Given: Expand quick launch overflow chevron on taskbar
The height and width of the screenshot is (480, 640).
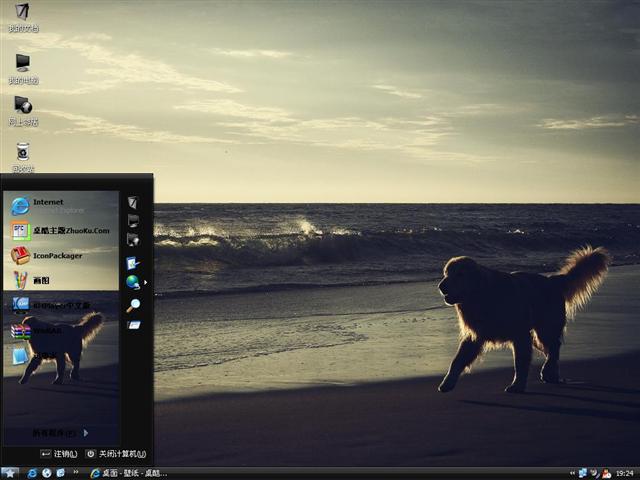Looking at the screenshot, I should (77, 473).
